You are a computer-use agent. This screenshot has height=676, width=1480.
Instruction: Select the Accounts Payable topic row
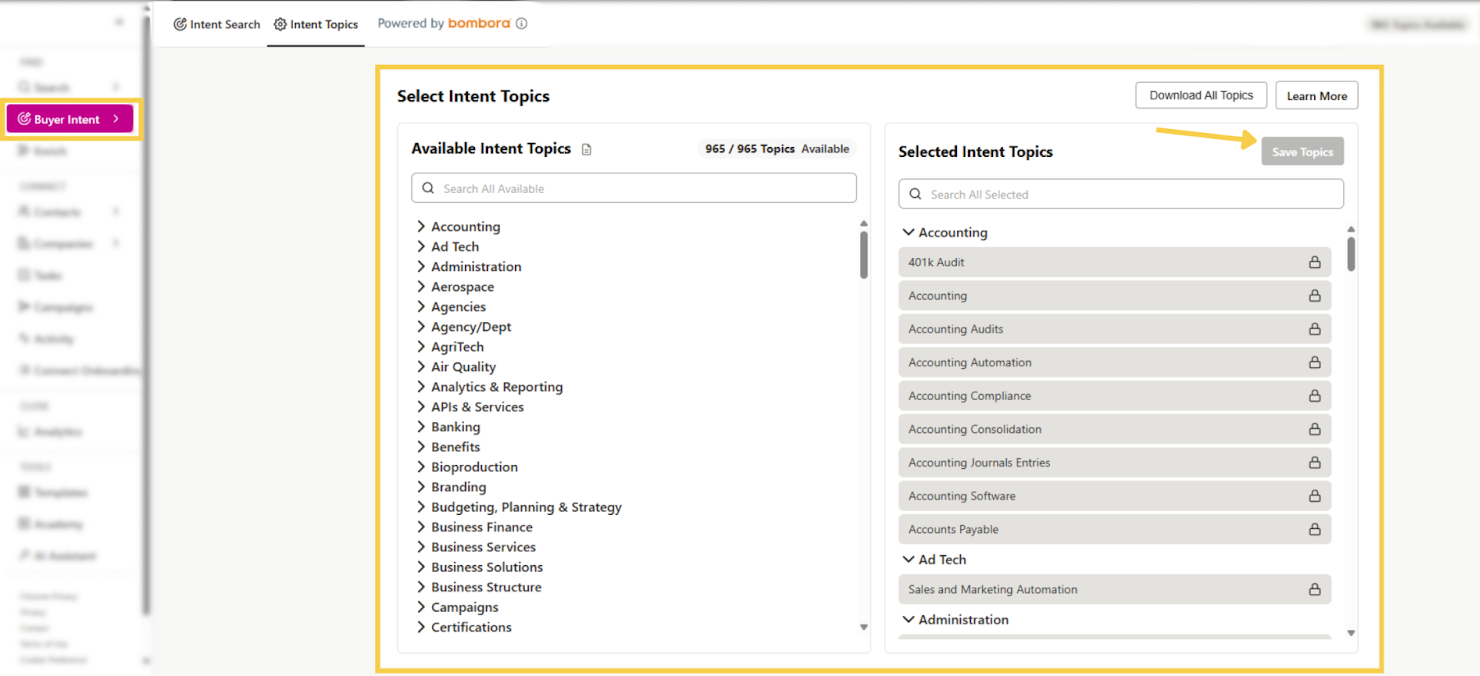point(1115,529)
